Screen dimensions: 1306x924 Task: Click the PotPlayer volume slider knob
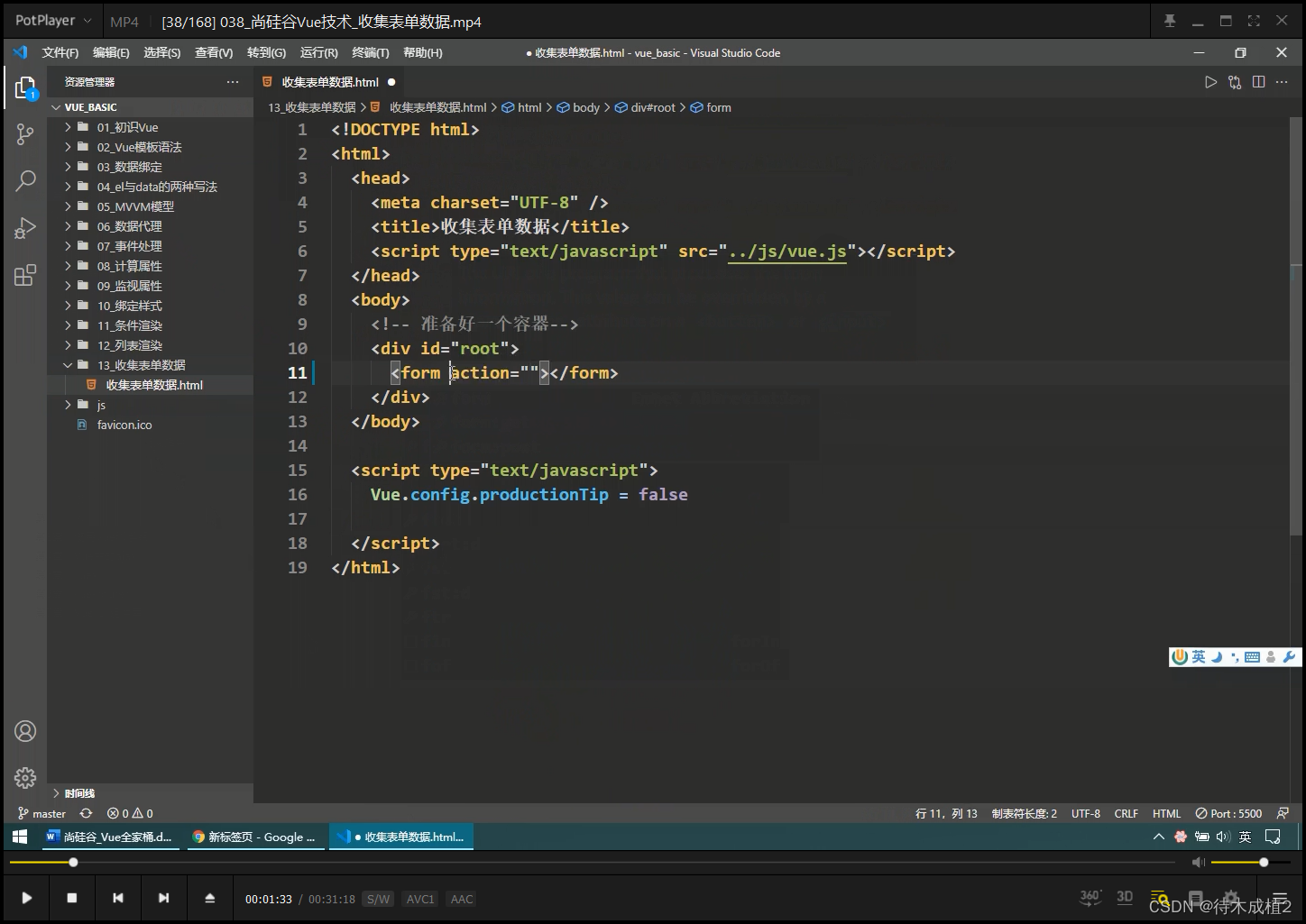click(x=1264, y=863)
